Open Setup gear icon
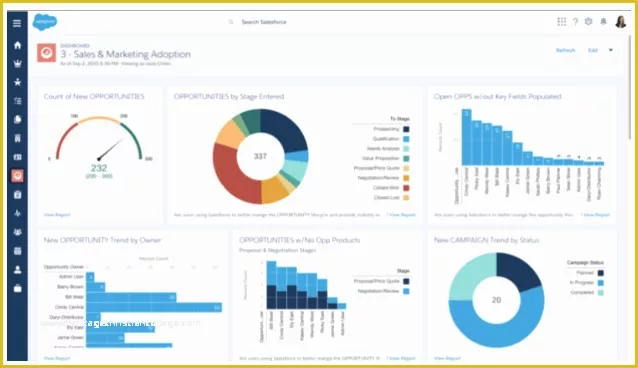The width and height of the screenshot is (638, 368). pos(588,22)
